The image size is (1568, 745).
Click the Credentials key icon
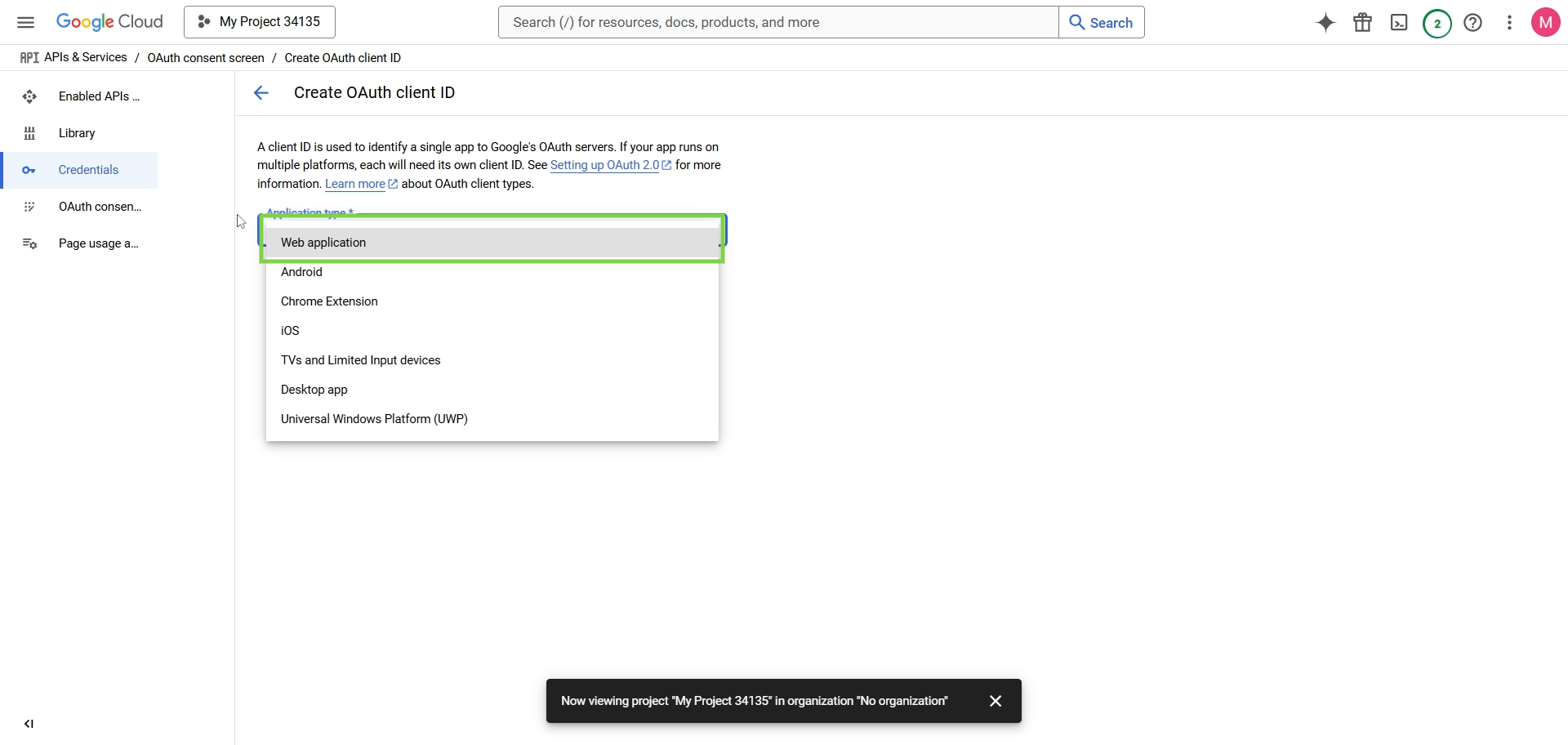tap(29, 170)
